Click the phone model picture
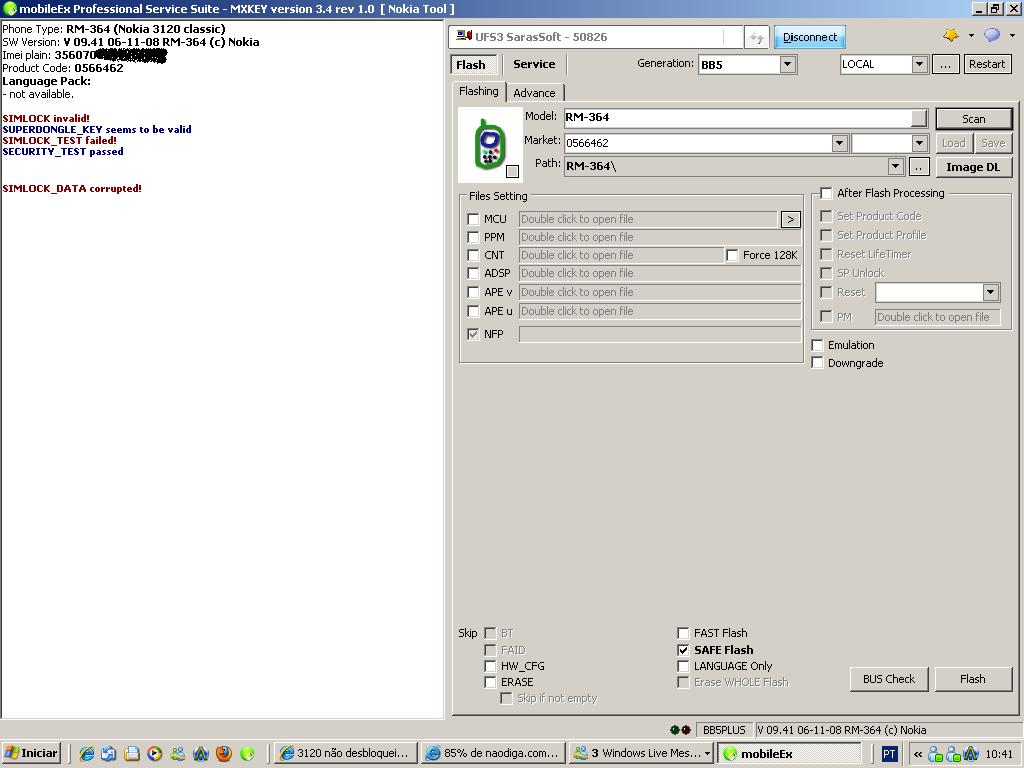 (x=488, y=144)
